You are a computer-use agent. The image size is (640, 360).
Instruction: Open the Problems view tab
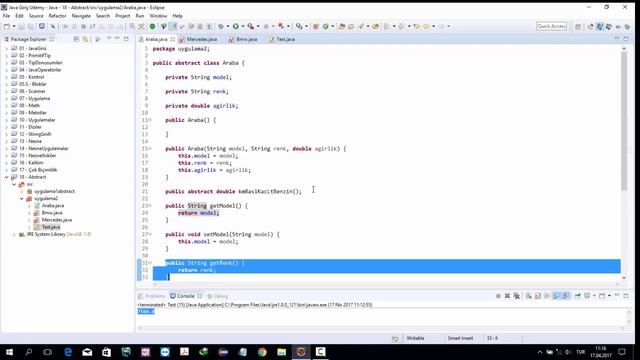tap(151, 296)
